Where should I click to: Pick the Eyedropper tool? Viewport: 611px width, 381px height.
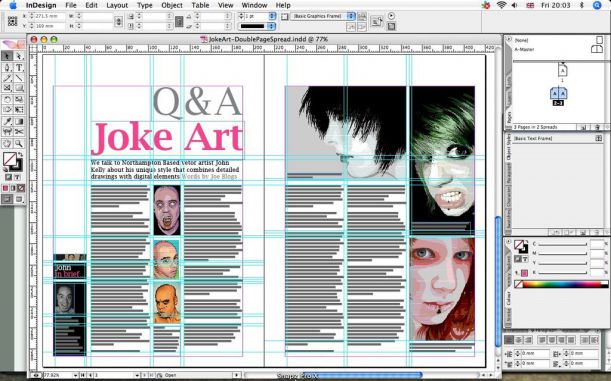coord(7,121)
